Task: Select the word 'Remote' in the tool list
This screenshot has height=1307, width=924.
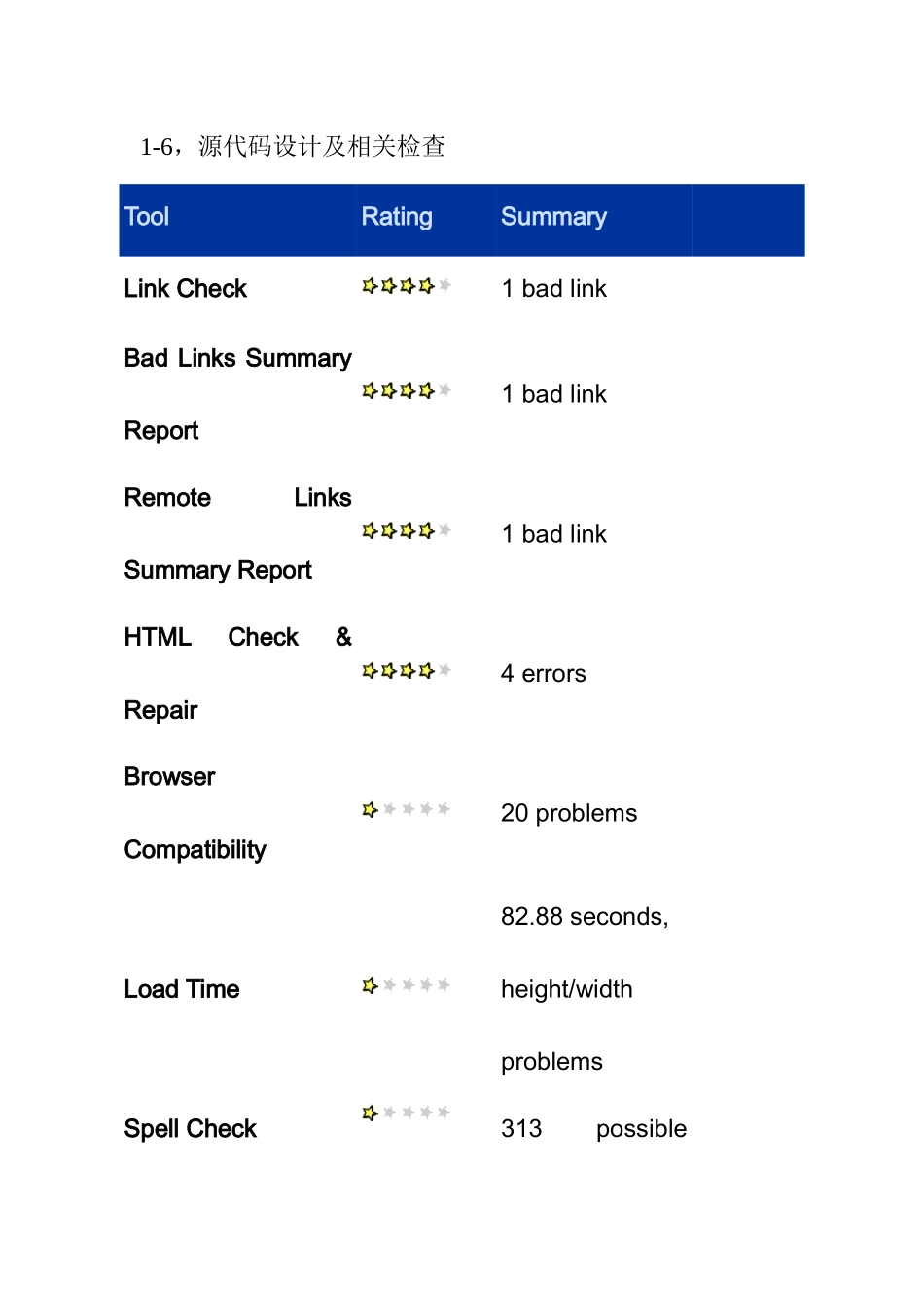Action: (x=167, y=498)
